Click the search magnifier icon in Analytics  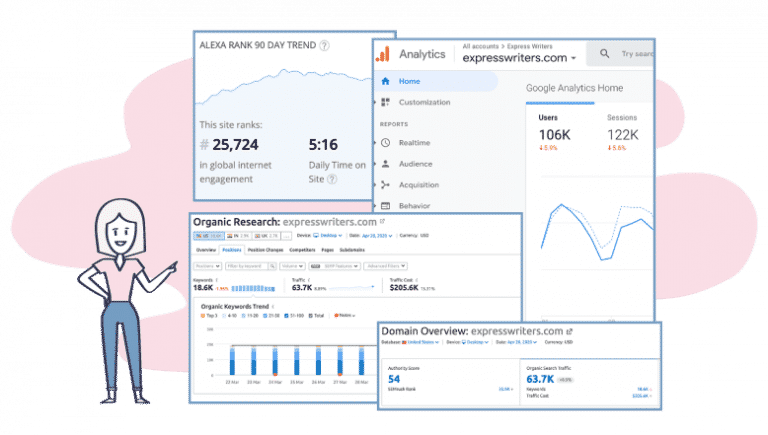click(x=605, y=53)
